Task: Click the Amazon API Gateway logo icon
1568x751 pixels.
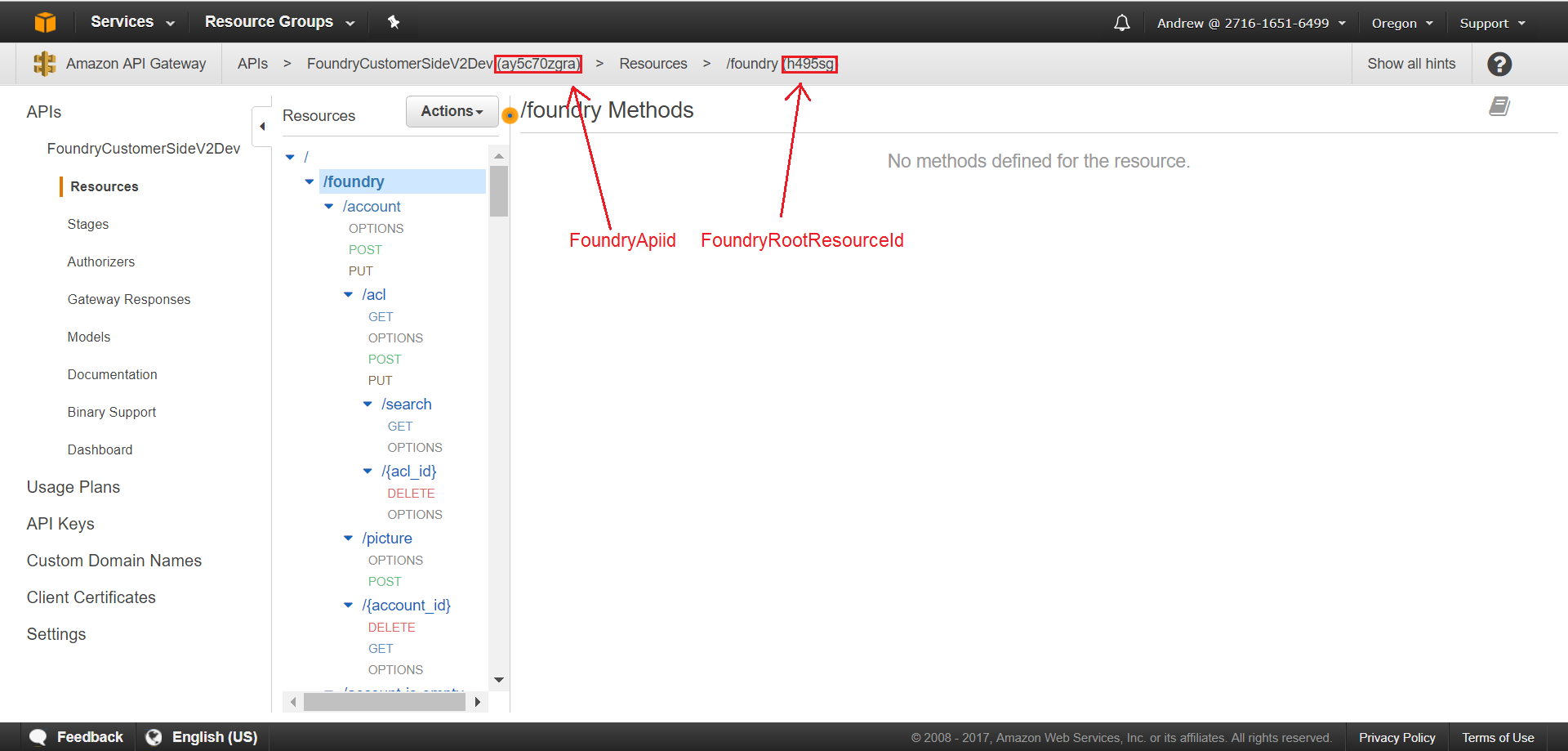Action: (44, 64)
